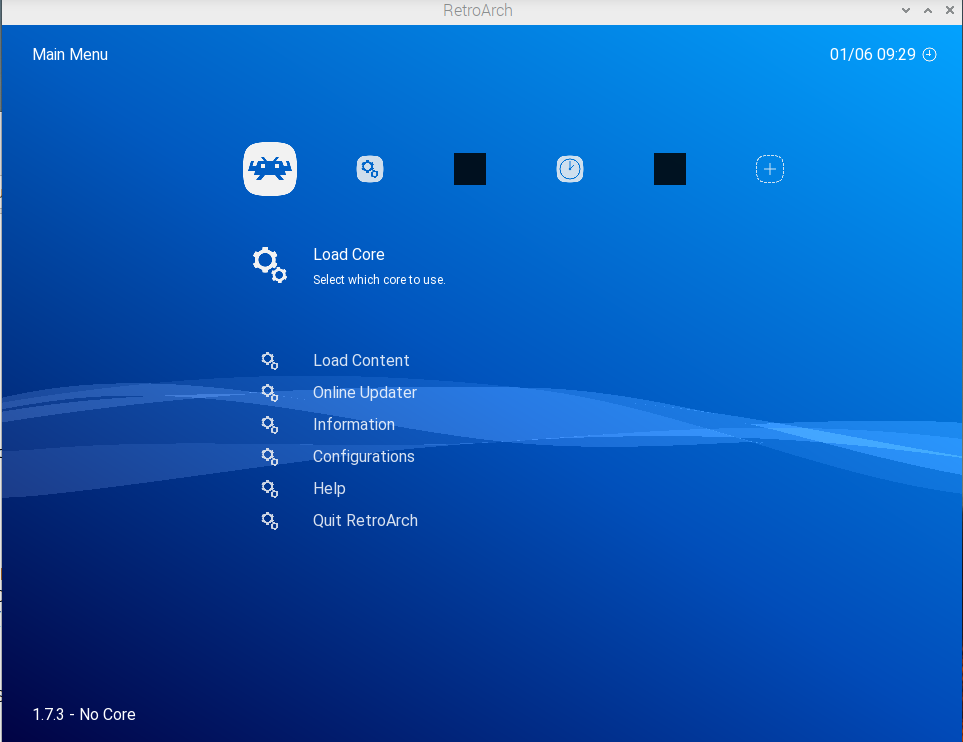Open the Load Content menu item
The image size is (963, 742).
click(x=361, y=361)
